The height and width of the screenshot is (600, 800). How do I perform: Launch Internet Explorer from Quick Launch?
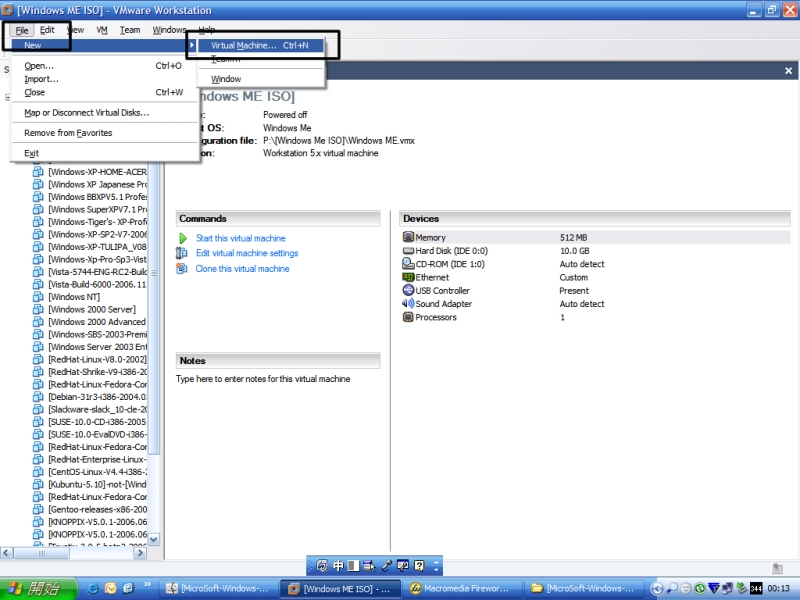pos(93,588)
